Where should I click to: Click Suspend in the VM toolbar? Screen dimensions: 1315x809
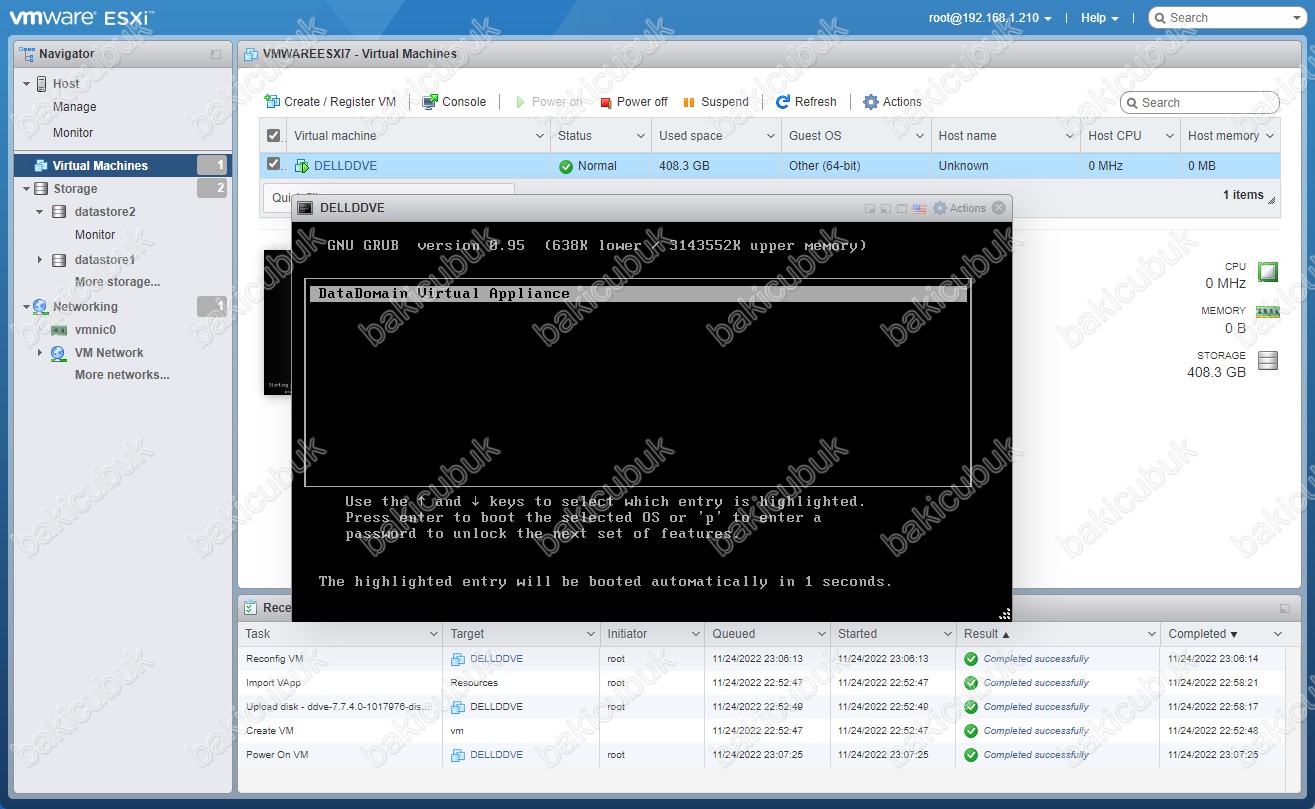(x=715, y=102)
